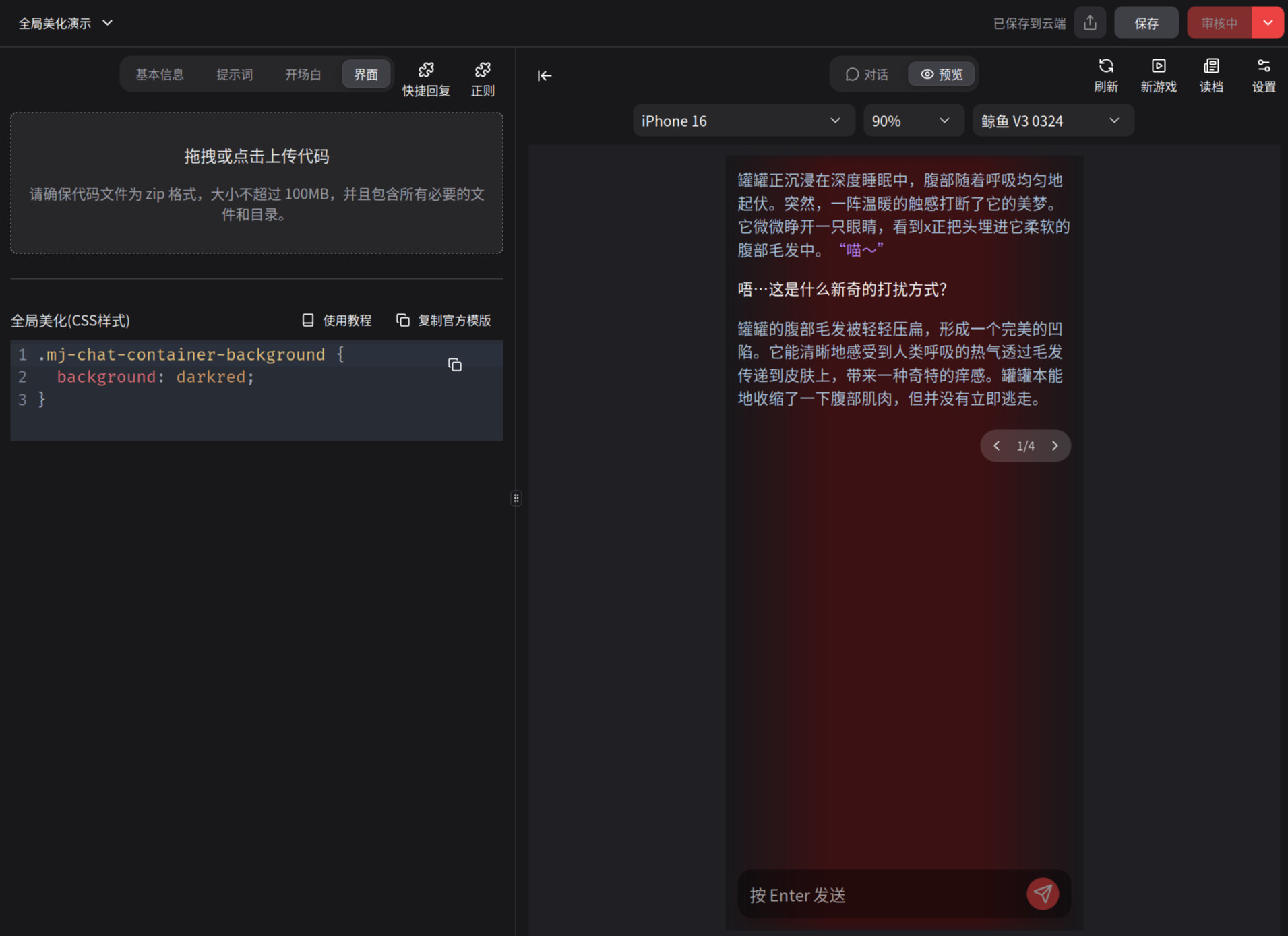Click the 刷新 refresh icon
The height and width of the screenshot is (936, 1288).
1105,75
